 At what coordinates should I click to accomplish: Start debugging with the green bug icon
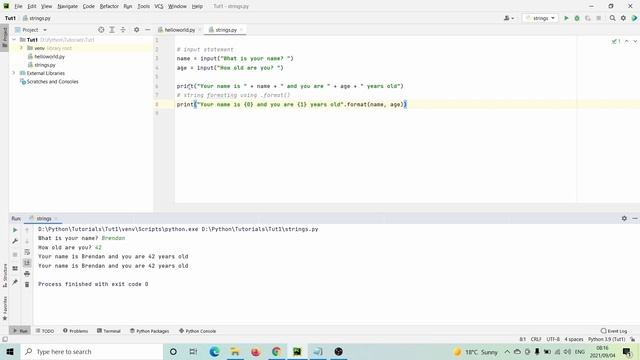[577, 18]
